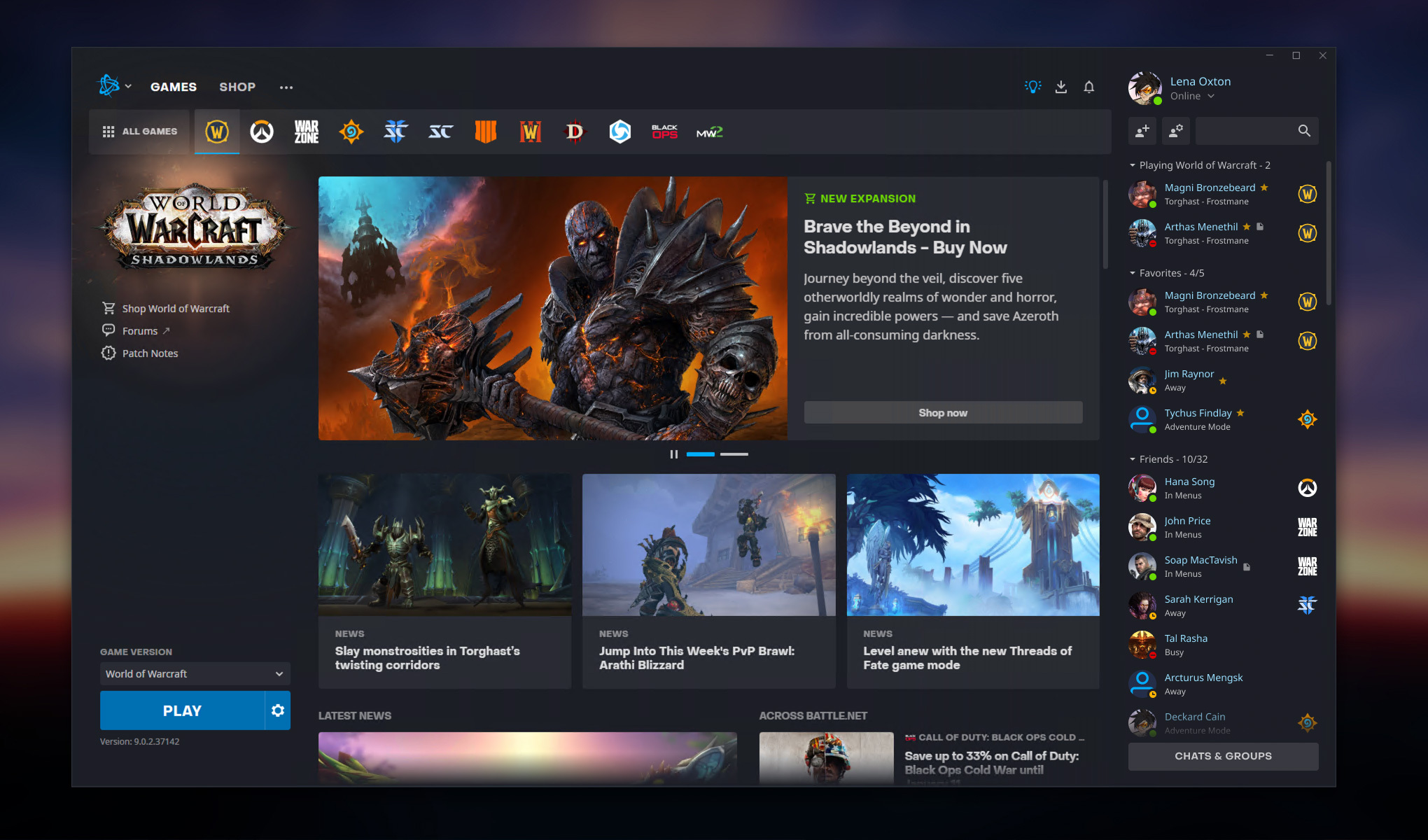This screenshot has width=1428, height=840.
Task: Select the Call of Duty Black Ops icon
Action: click(x=664, y=131)
